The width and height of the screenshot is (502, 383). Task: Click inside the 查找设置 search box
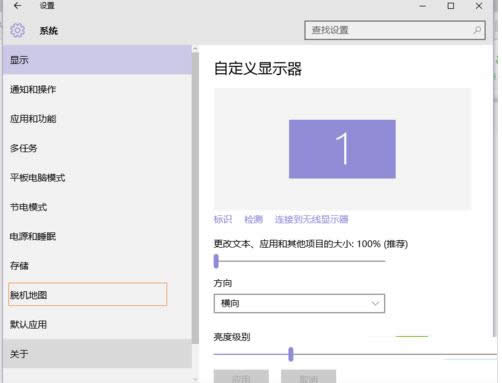click(x=395, y=30)
